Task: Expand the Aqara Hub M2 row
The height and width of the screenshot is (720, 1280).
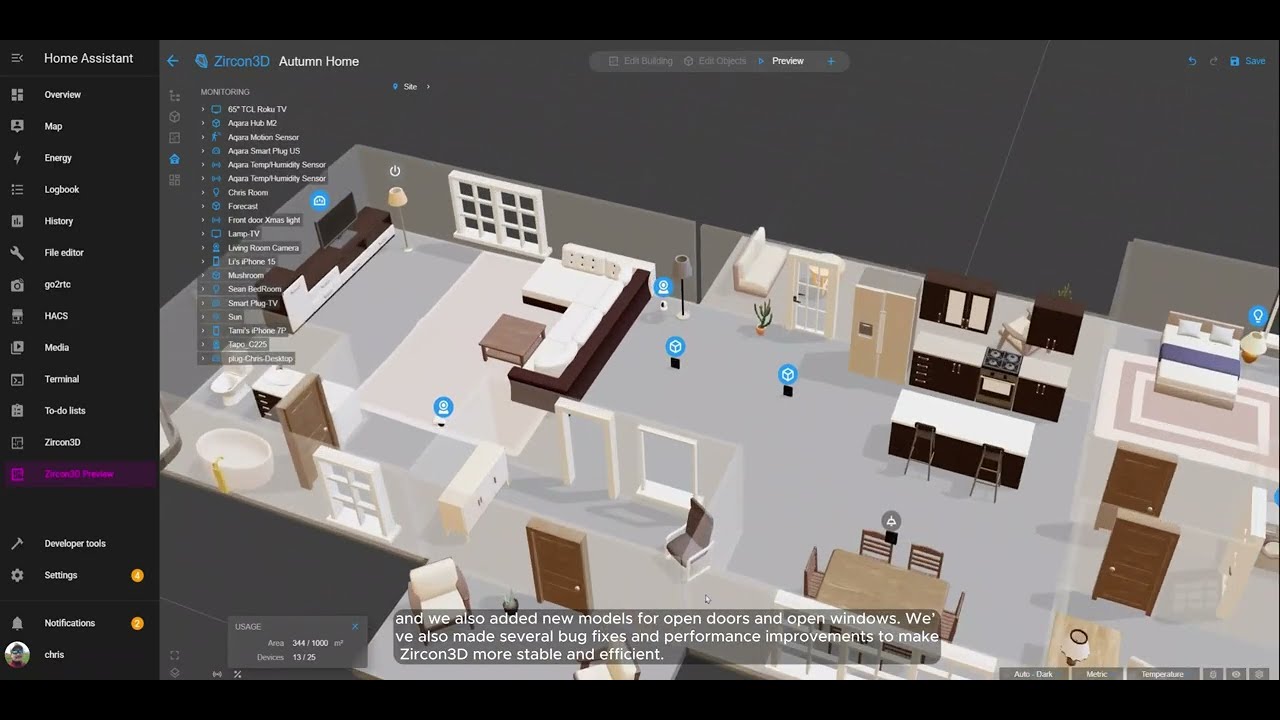Action: pos(203,123)
